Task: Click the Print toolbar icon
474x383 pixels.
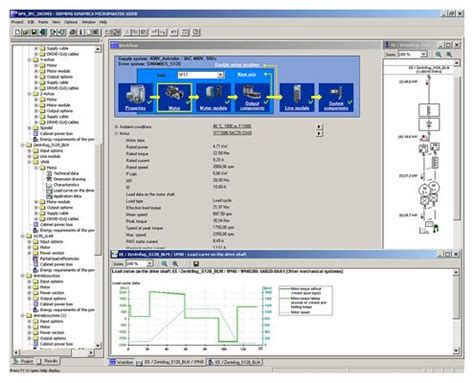Action: 73,32
